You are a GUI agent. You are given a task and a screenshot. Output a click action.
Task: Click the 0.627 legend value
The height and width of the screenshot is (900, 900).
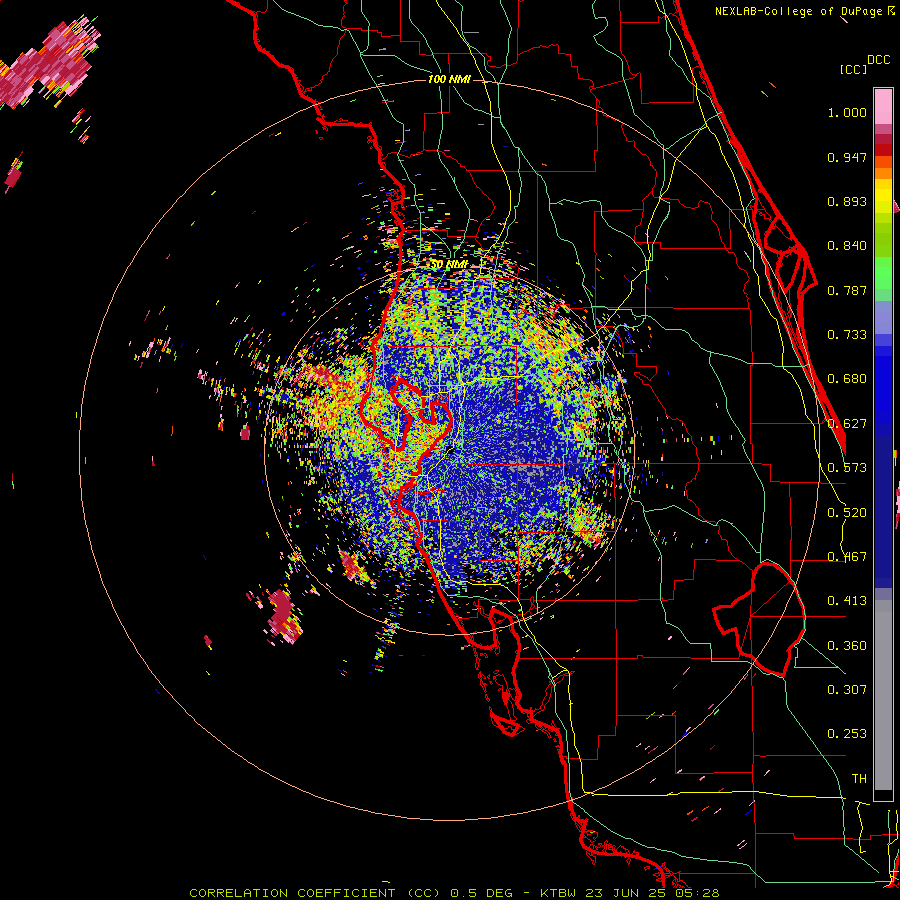point(847,424)
